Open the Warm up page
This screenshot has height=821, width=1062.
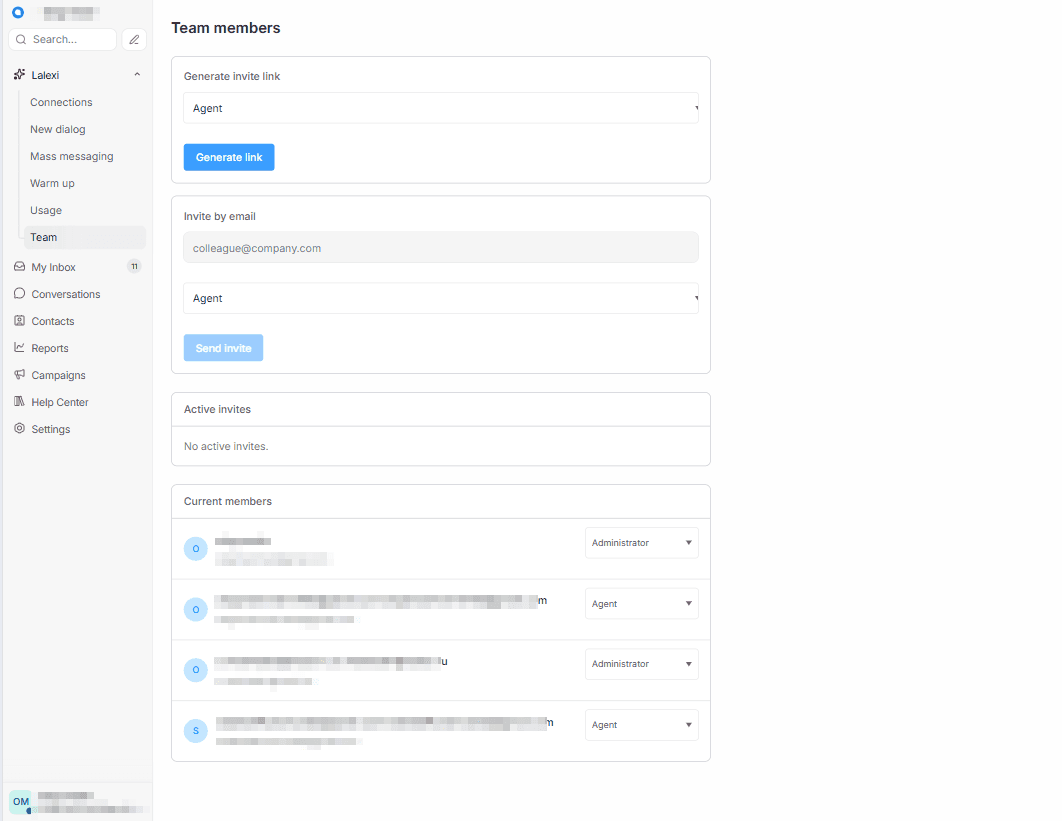[x=52, y=184]
